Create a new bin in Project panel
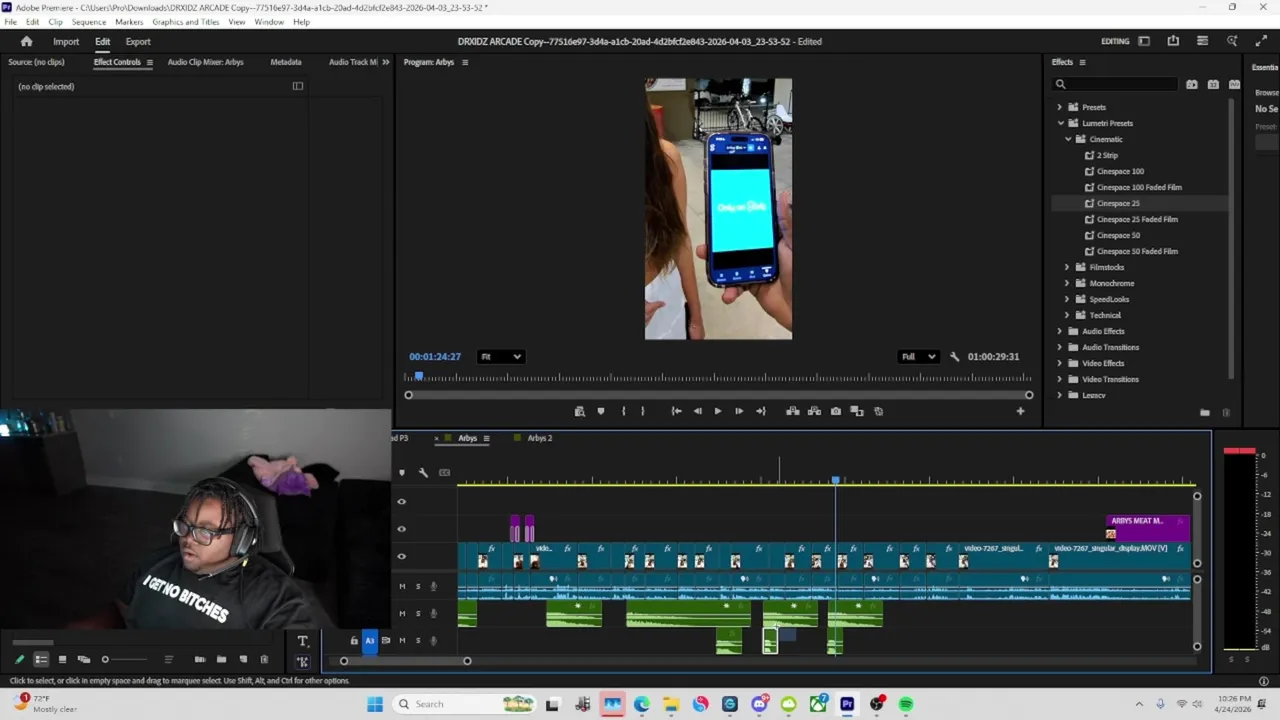 tap(221, 660)
